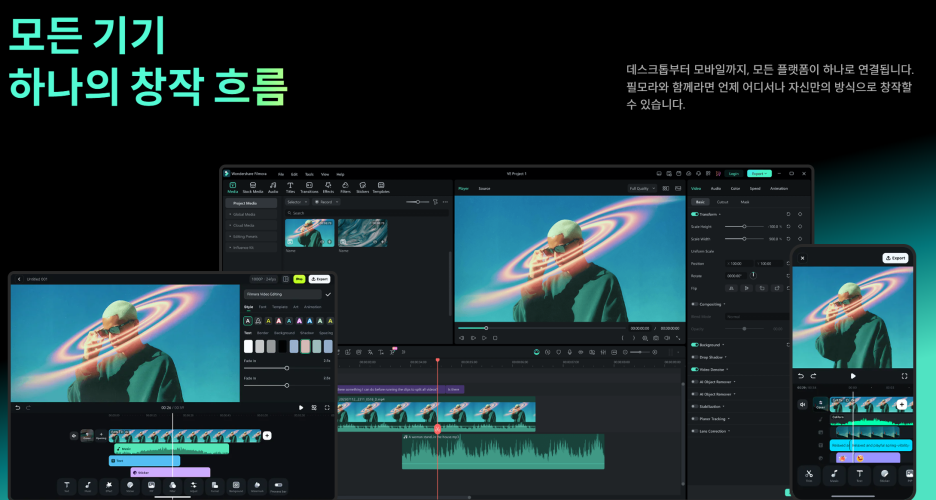
Task: Switch to the Color tab in properties panel
Action: [735, 189]
